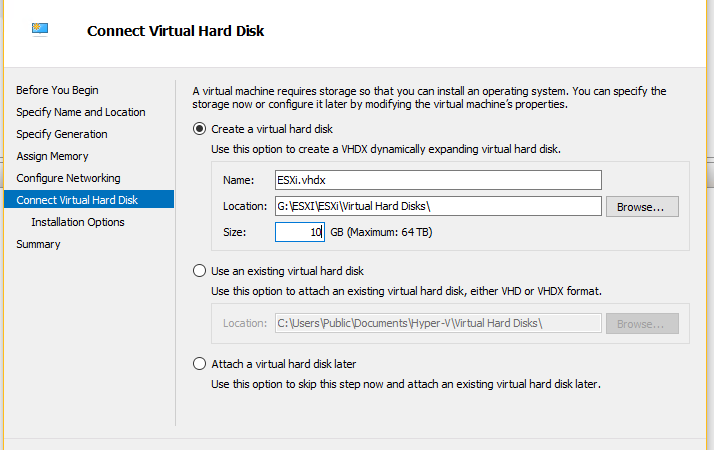
Task: Go to Before You Begin step
Action: click(57, 90)
